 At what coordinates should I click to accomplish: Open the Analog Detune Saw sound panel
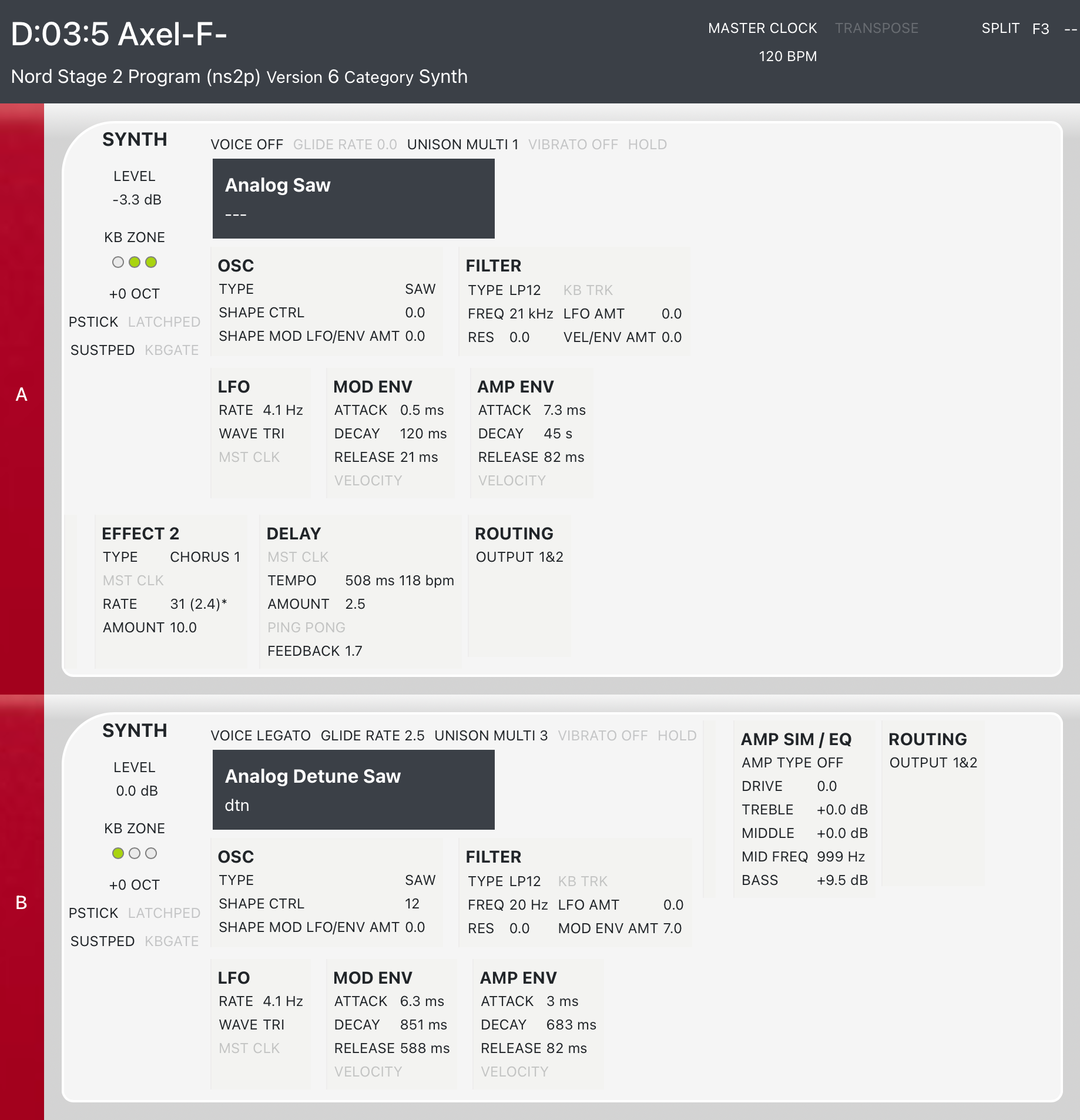coord(353,790)
